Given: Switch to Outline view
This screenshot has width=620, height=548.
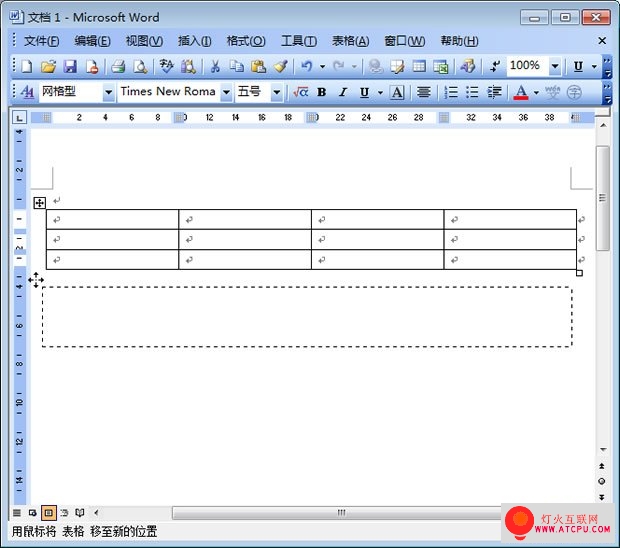Looking at the screenshot, I should 64,513.
